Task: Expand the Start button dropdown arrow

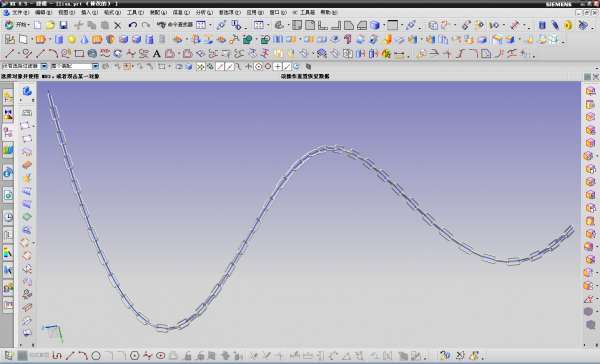Action: [29, 25]
